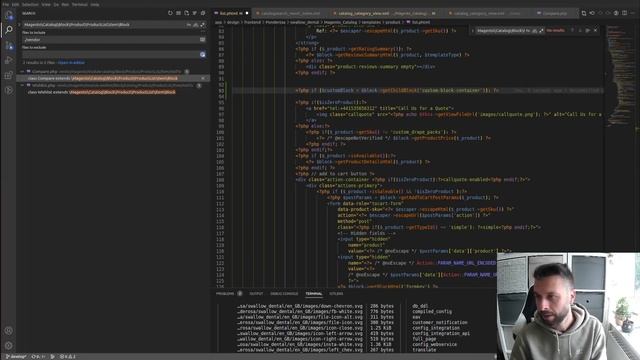Click the Open in editor link

pyautogui.click(x=71, y=63)
